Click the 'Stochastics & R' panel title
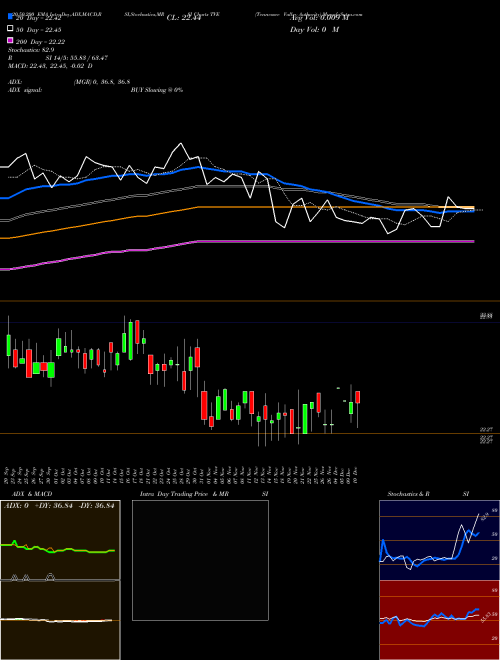 409,494
